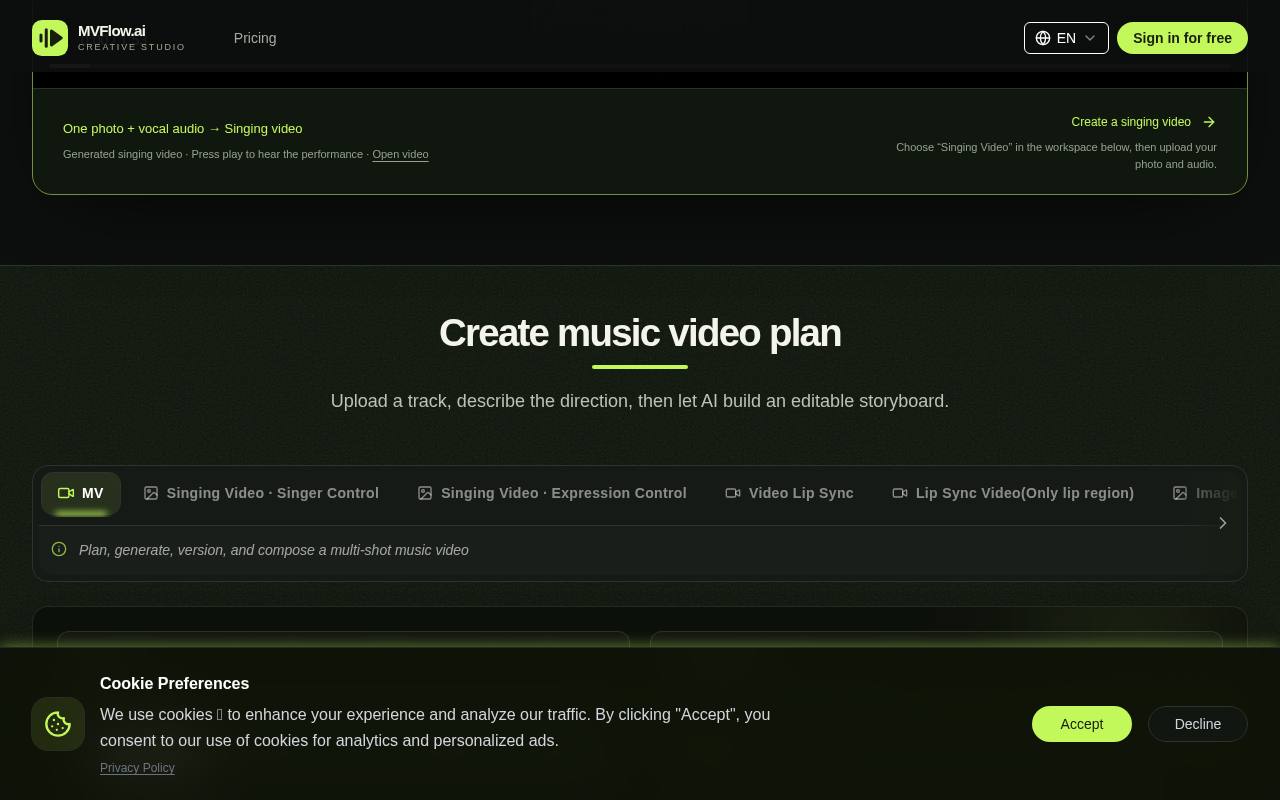
Task: Click the info icon beside the description
Action: click(x=59, y=549)
